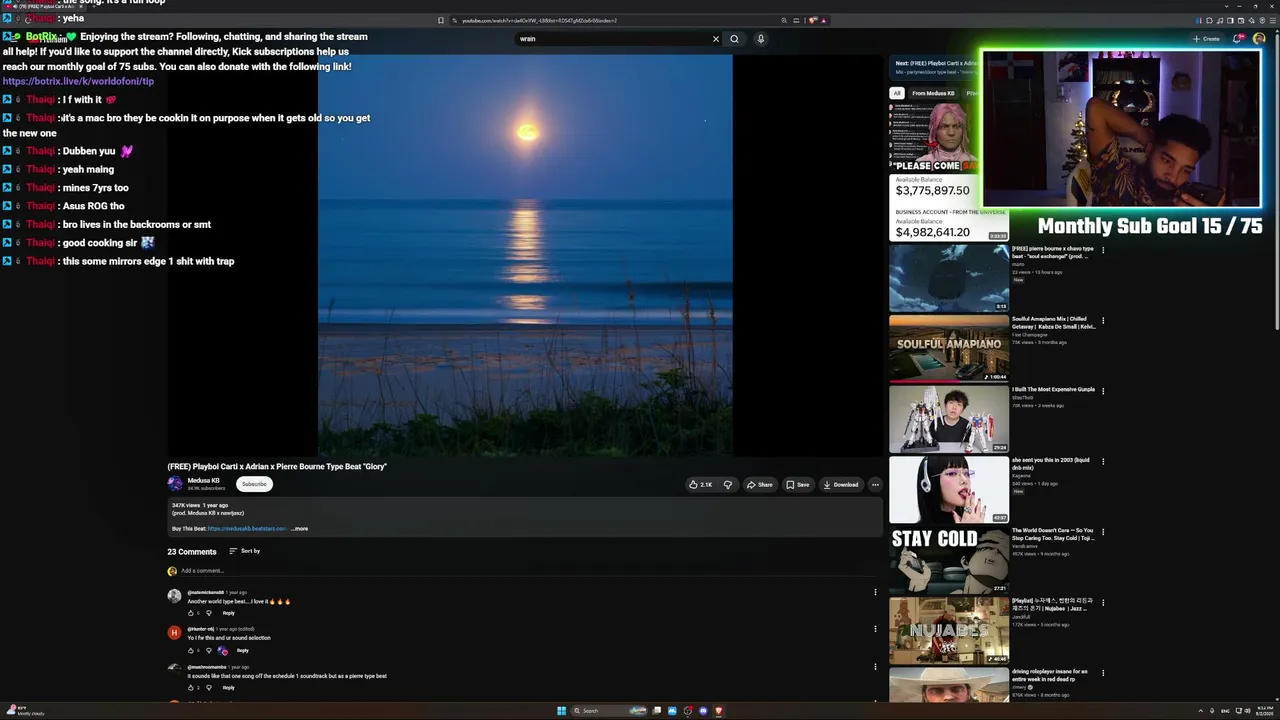This screenshot has width=1280, height=720.
Task: Open 'she sent you this in 2003' thumbnail
Action: pyautogui.click(x=949, y=489)
